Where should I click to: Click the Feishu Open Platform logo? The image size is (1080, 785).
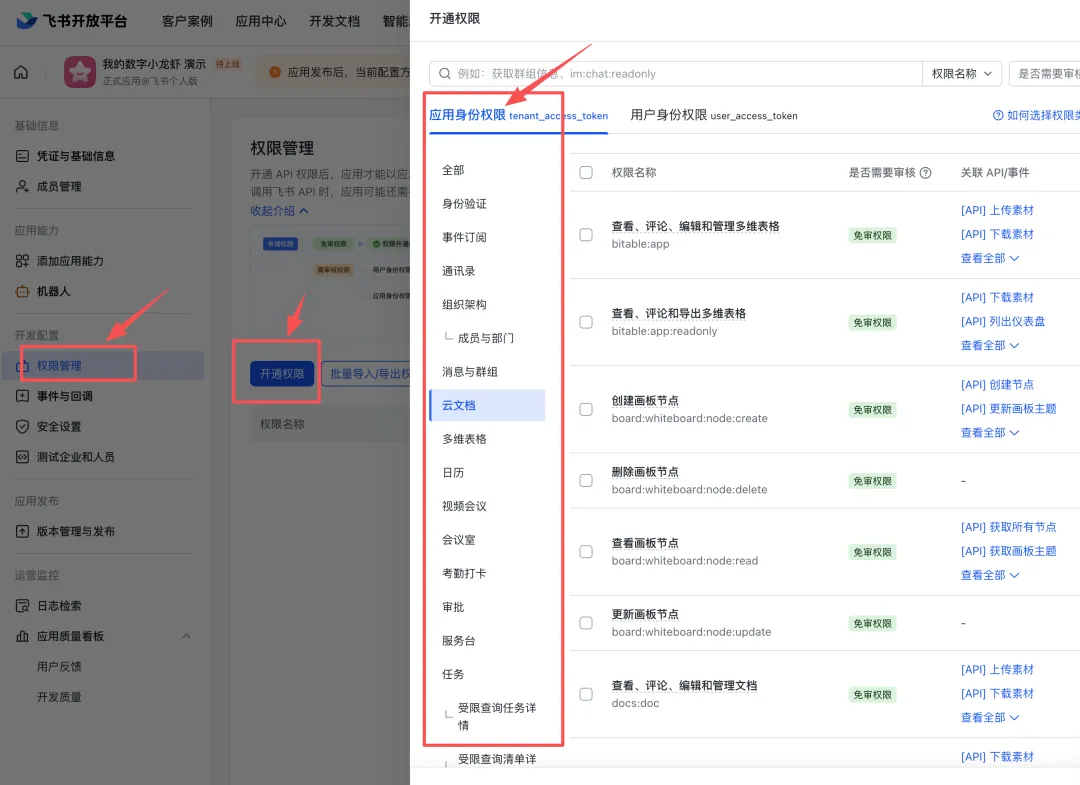[x=72, y=21]
